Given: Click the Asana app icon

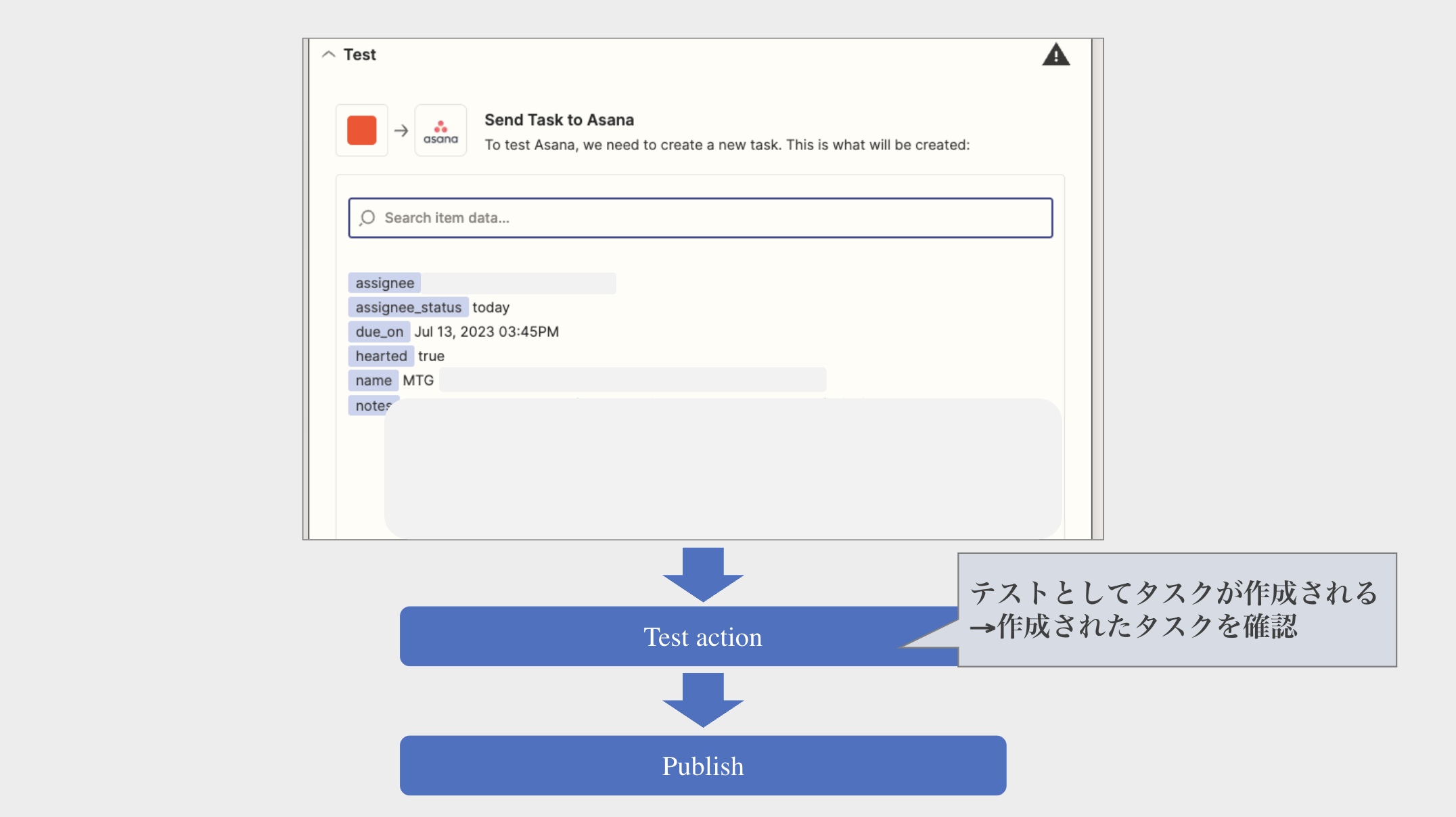Looking at the screenshot, I should pos(440,131).
